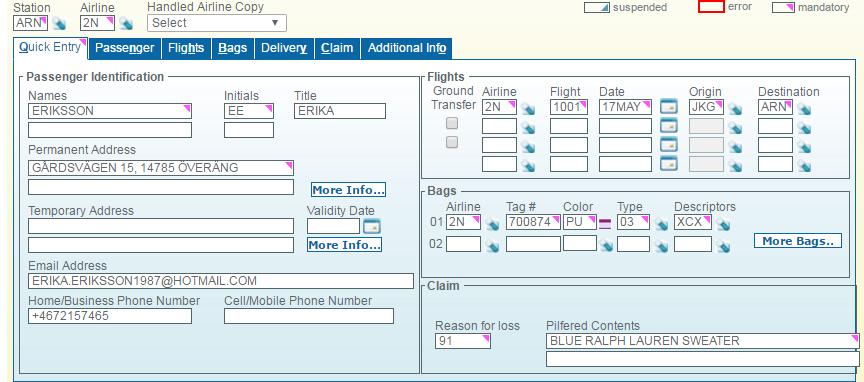Tick the second Ground Transfer checkbox
This screenshot has width=864, height=382.
pos(452,143)
